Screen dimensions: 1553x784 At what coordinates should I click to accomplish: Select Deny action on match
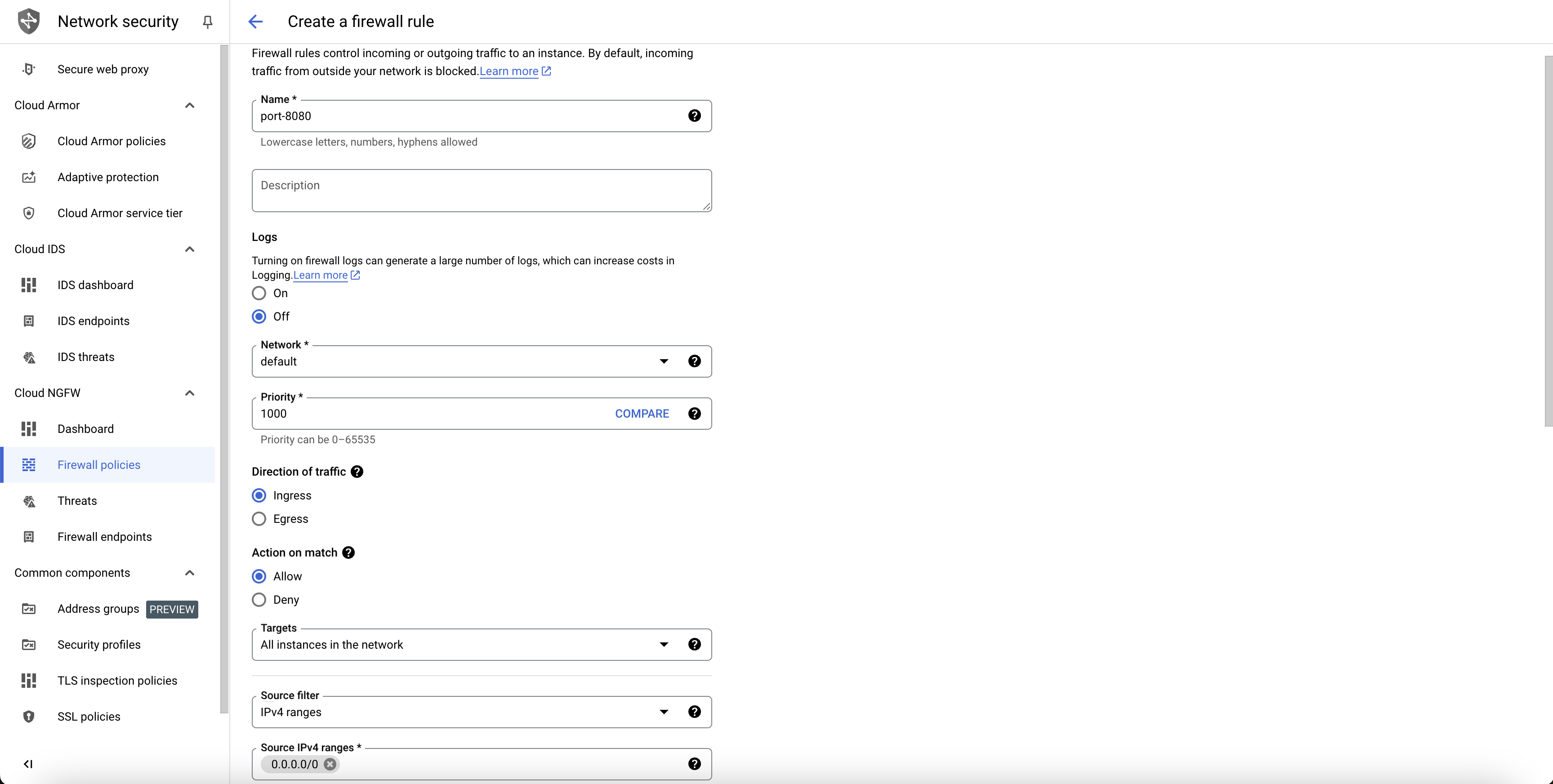[x=259, y=599]
